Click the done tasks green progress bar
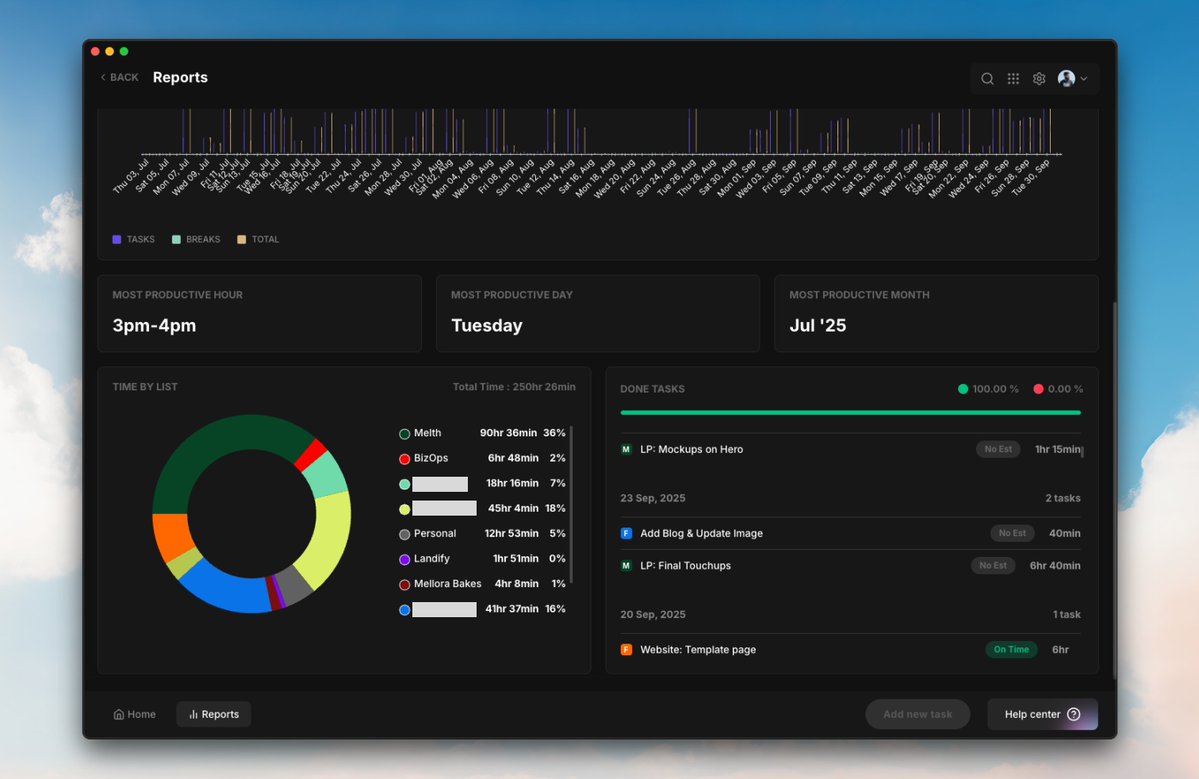The width and height of the screenshot is (1199, 779). point(850,413)
